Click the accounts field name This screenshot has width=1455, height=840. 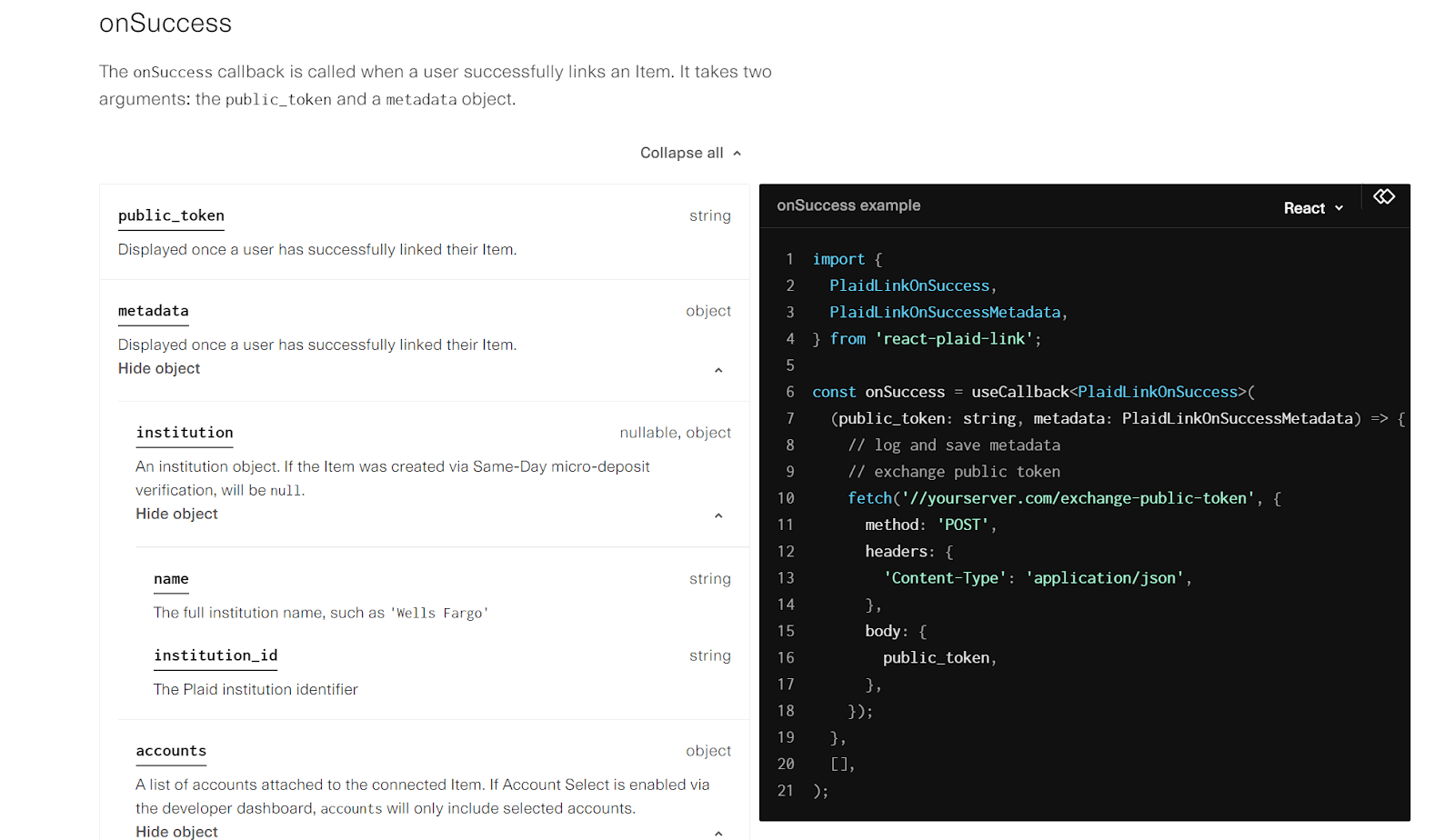[x=171, y=751]
